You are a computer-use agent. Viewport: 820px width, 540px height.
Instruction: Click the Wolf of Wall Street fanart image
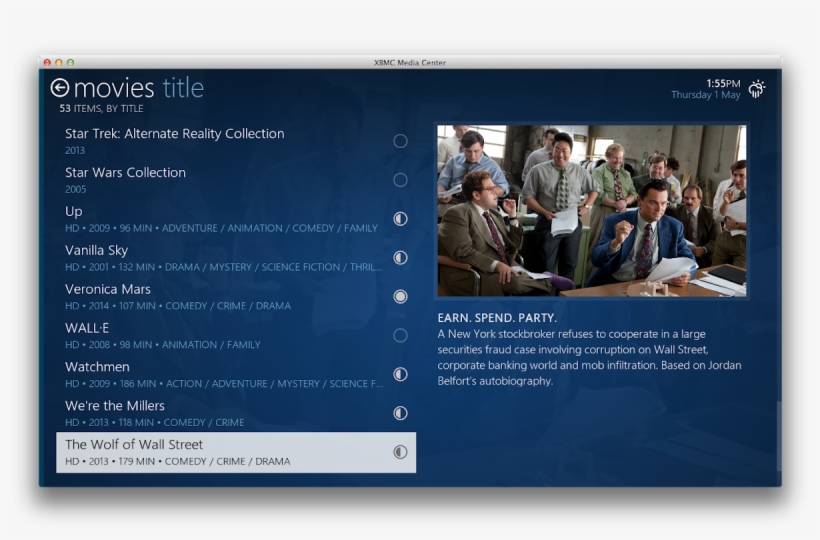pos(591,211)
